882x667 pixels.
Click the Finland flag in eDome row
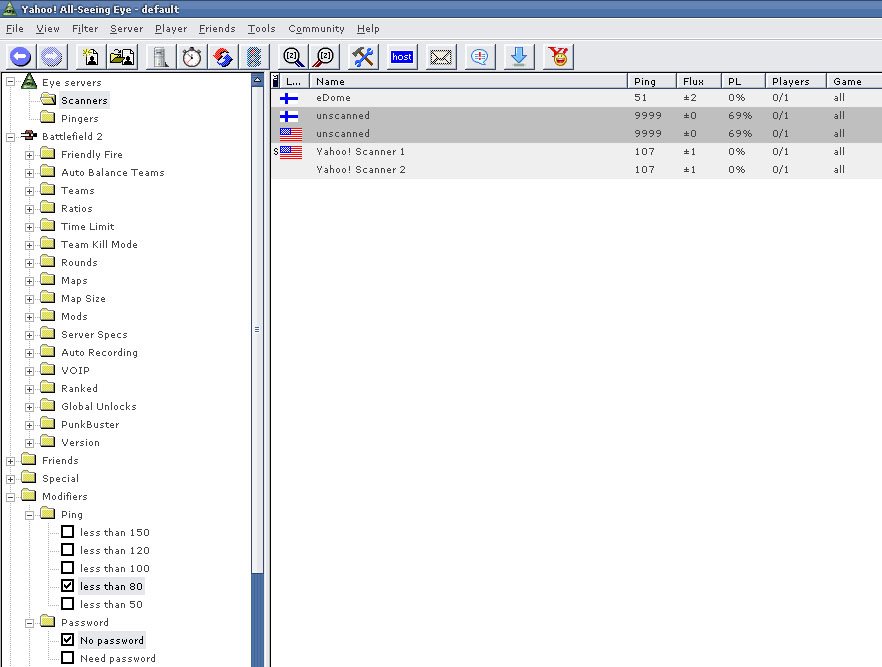289,98
